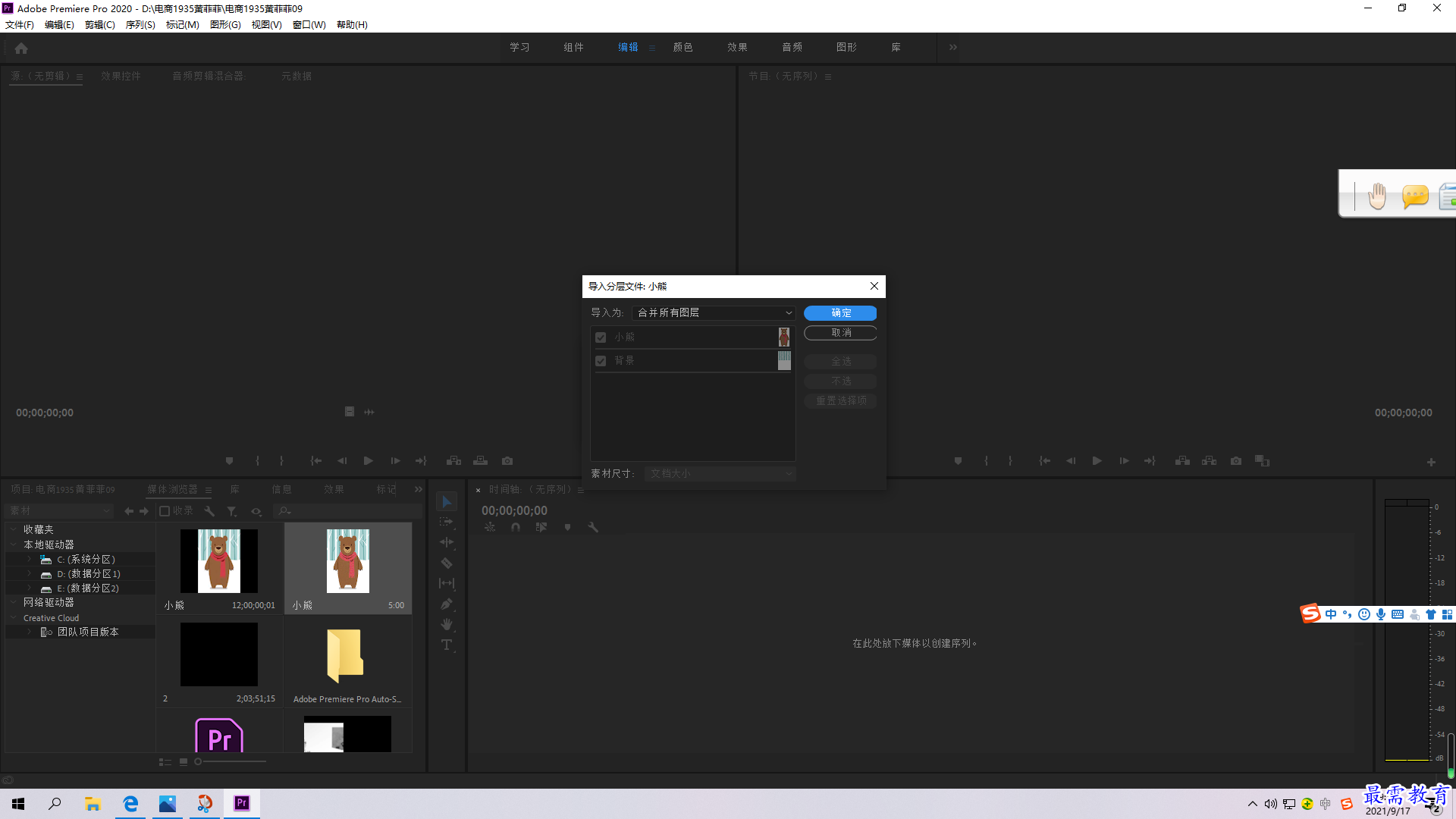Add a marker in the timeline
Viewport: 1456px width, 819px height.
click(x=567, y=527)
